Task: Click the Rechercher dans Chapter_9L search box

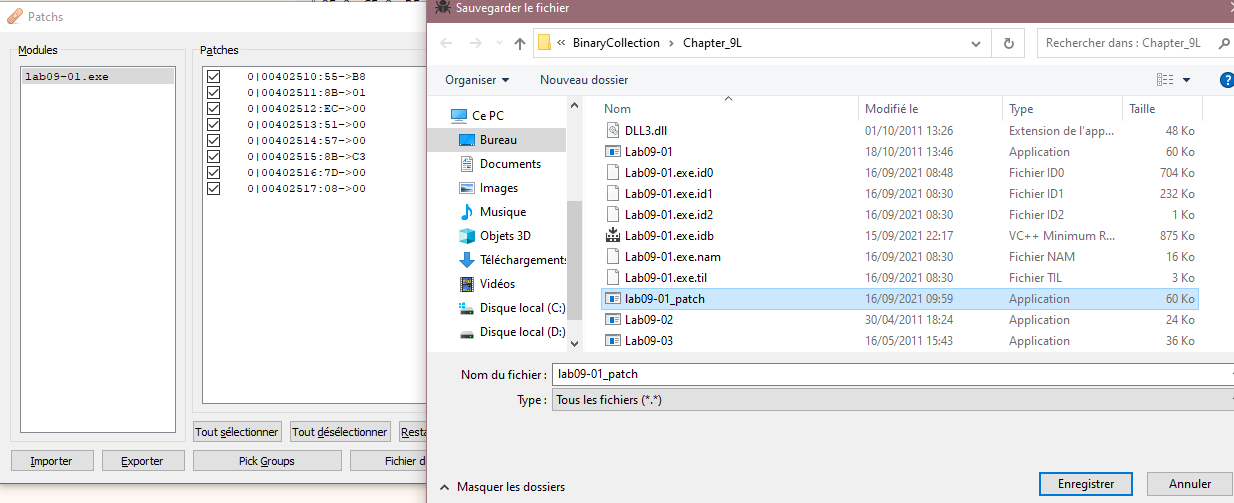Action: pos(1135,43)
